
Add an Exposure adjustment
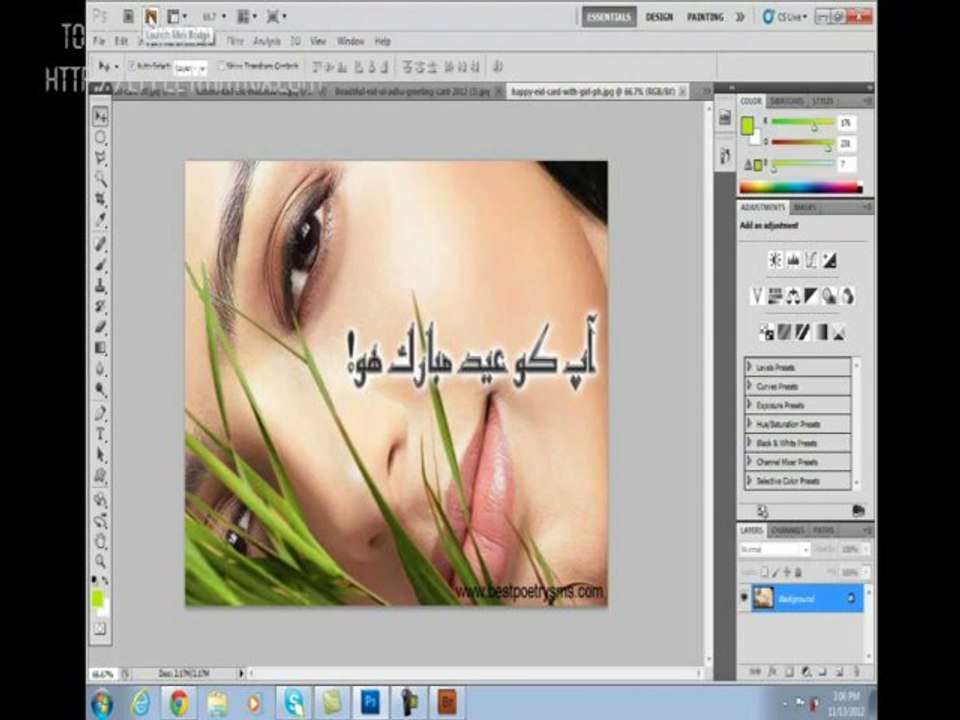(x=829, y=260)
